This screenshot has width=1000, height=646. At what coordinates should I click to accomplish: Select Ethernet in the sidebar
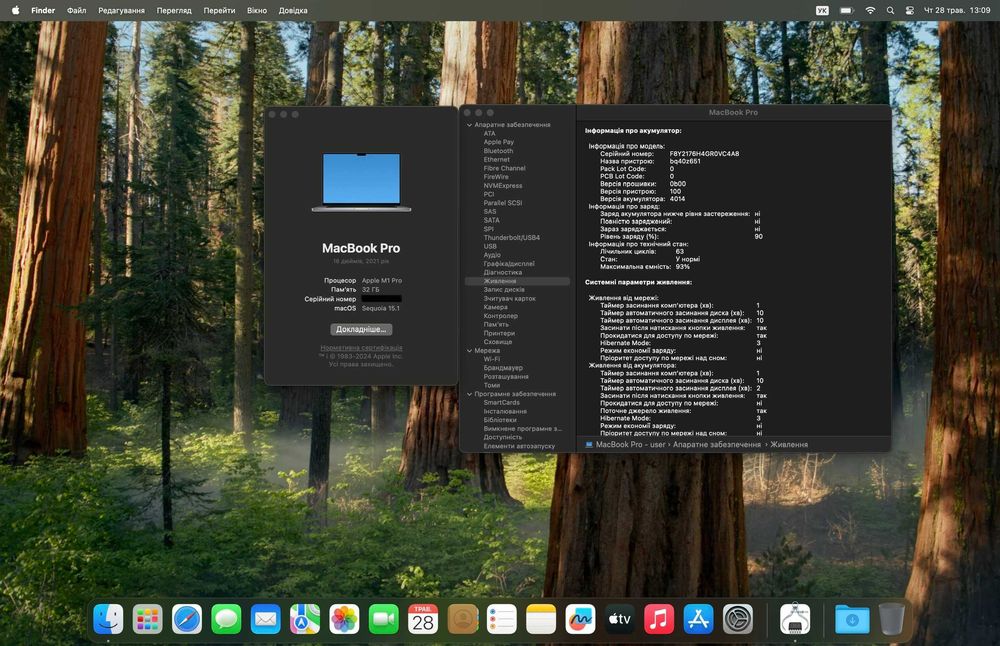pyautogui.click(x=496, y=159)
